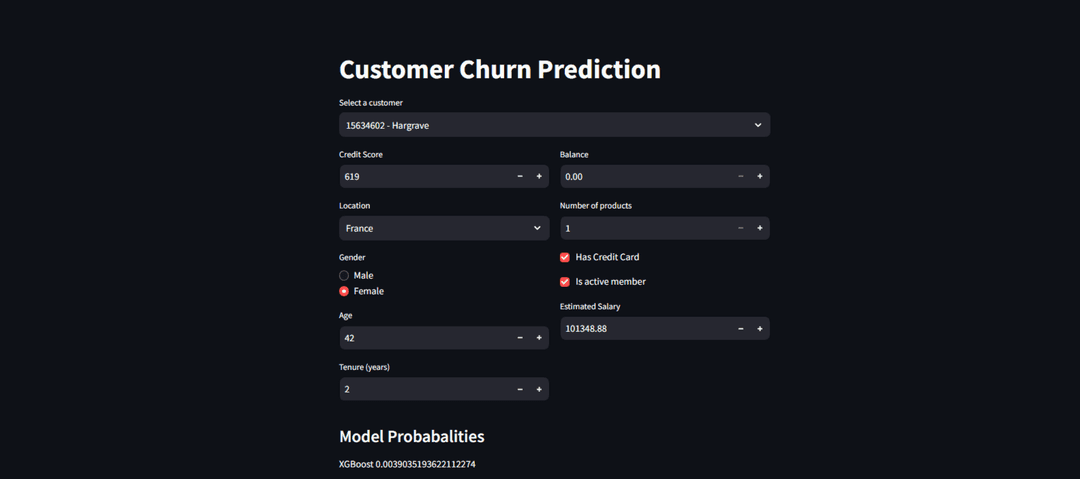Decrease Tenure years with minus
The width and height of the screenshot is (1080, 479).
tap(520, 389)
